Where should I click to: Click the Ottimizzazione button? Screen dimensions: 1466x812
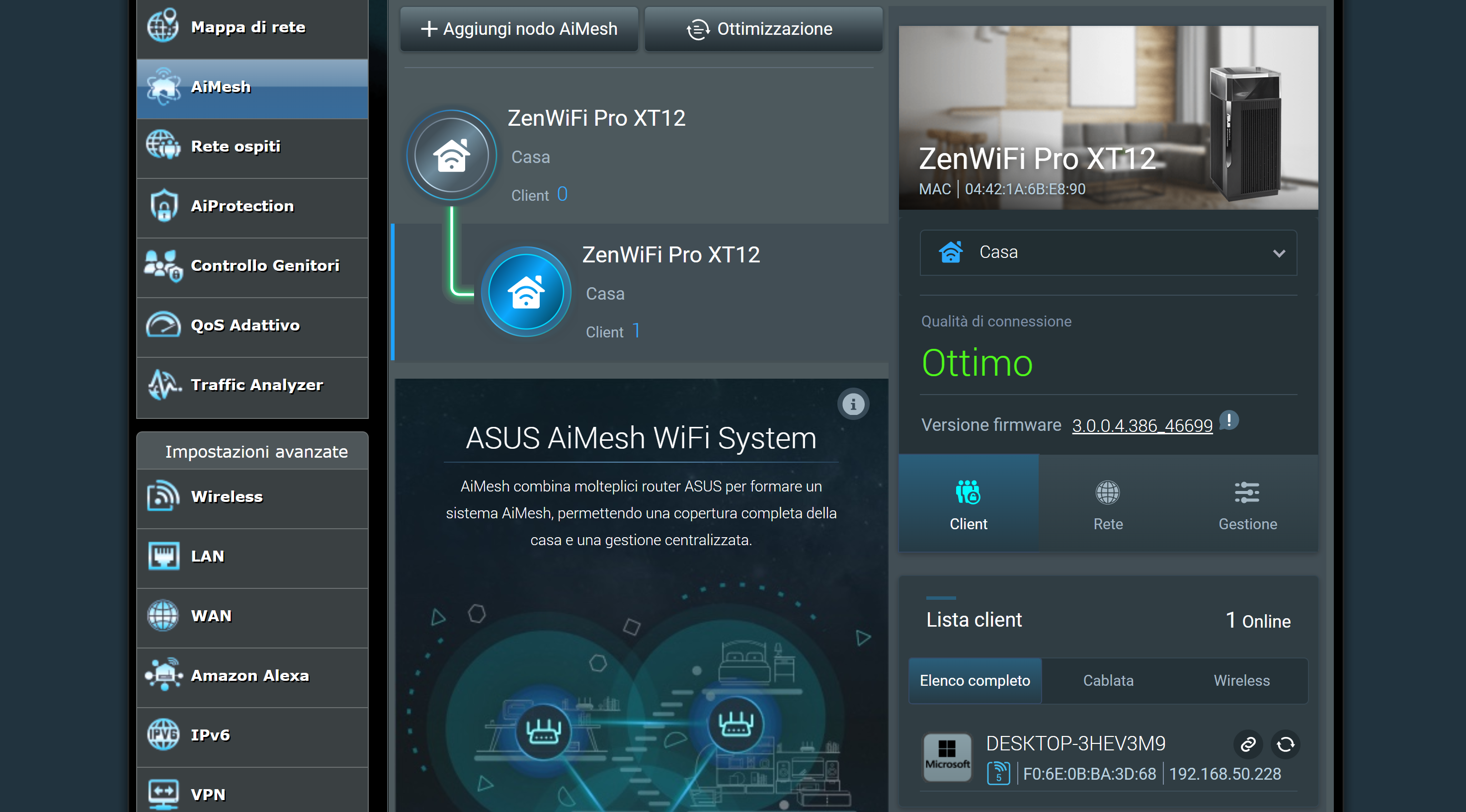(763, 28)
